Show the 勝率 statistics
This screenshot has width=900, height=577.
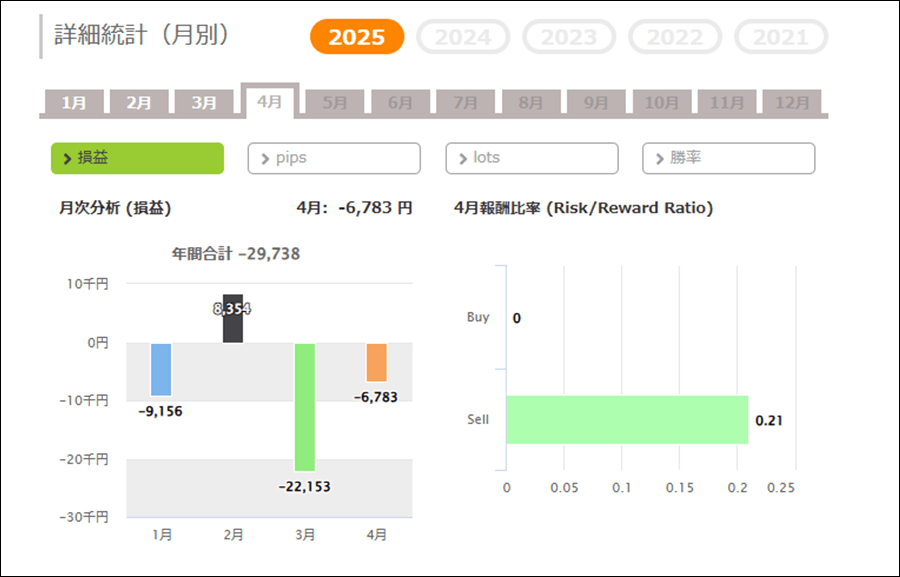click(728, 158)
